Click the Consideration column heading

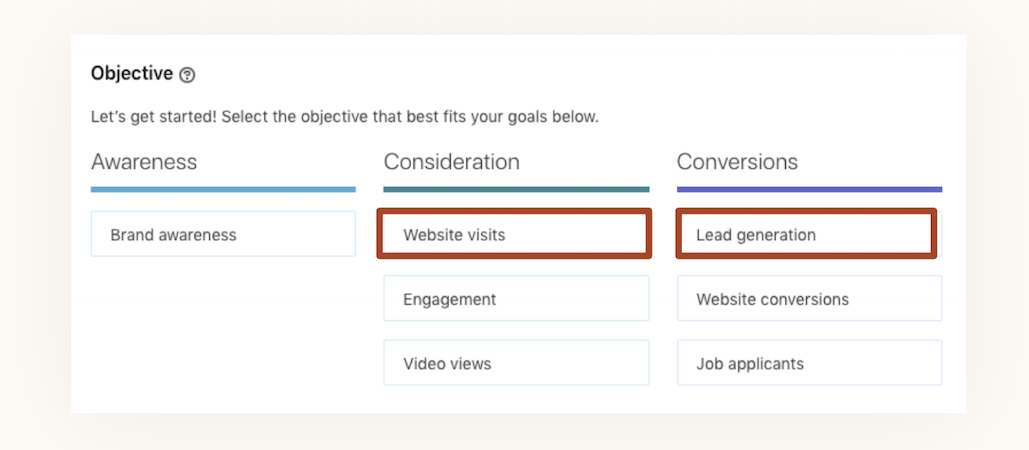pyautogui.click(x=451, y=162)
